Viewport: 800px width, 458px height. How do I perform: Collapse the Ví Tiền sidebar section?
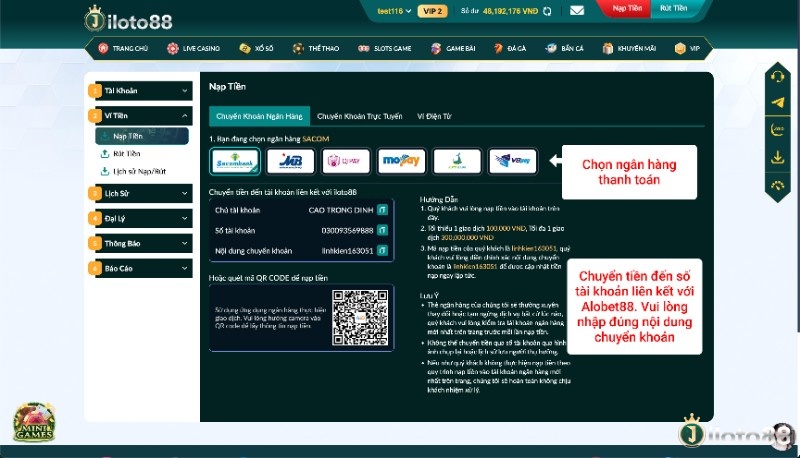(140, 116)
